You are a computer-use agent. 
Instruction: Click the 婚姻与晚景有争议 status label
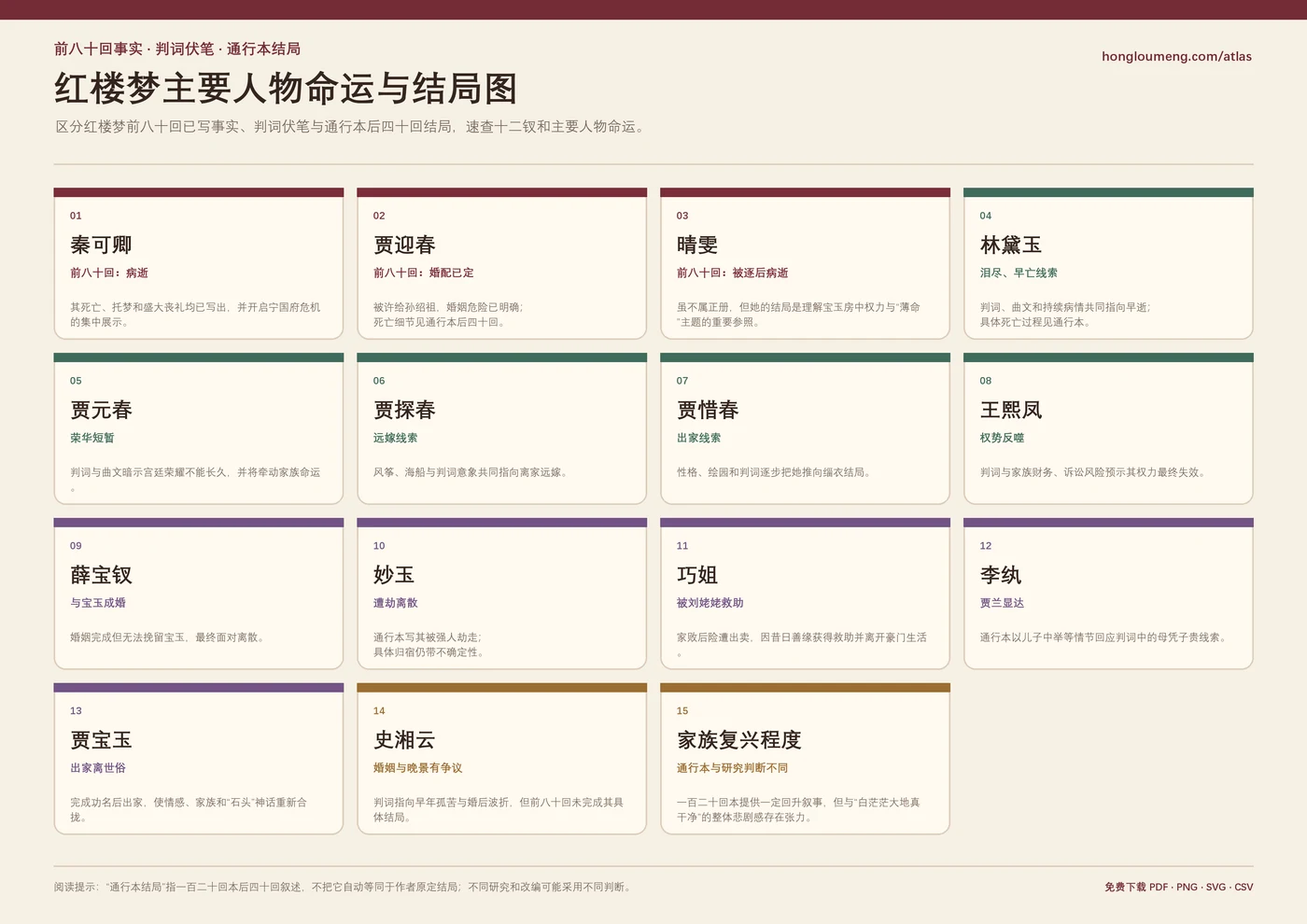point(418,768)
